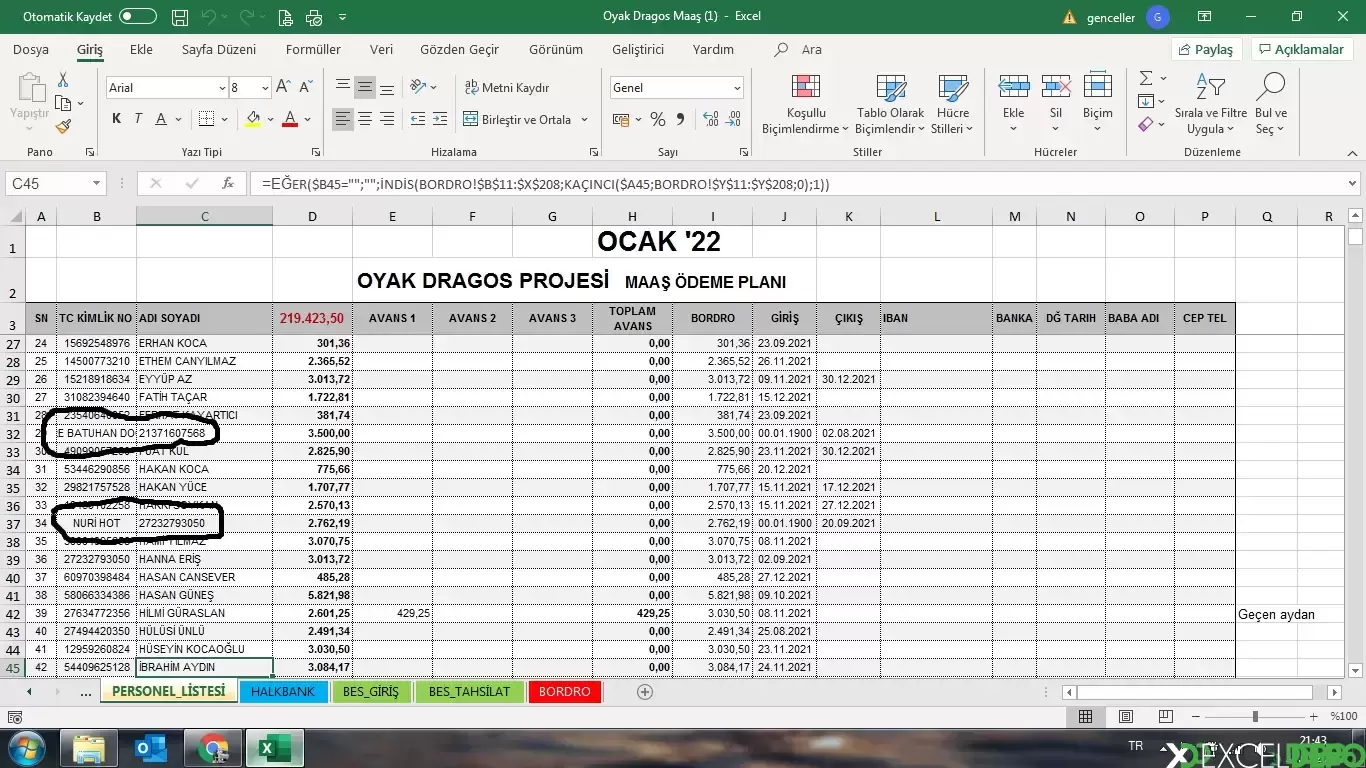Switch to the BORDRO sheet tab

click(x=564, y=692)
